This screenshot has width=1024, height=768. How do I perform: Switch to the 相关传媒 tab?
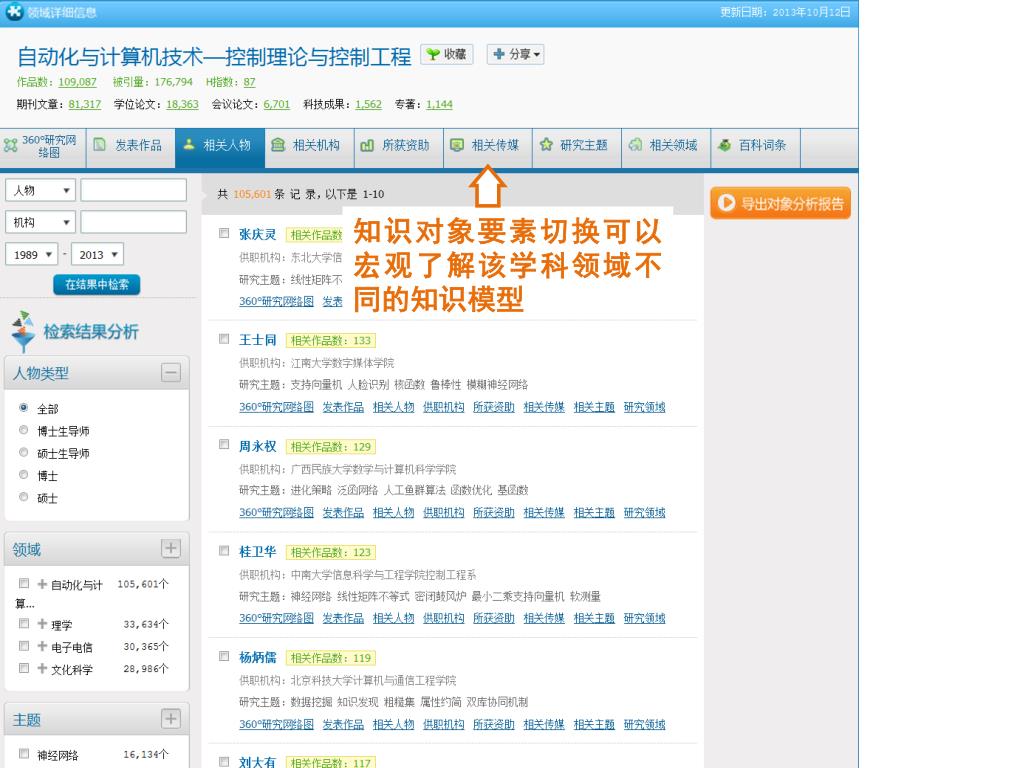point(488,148)
